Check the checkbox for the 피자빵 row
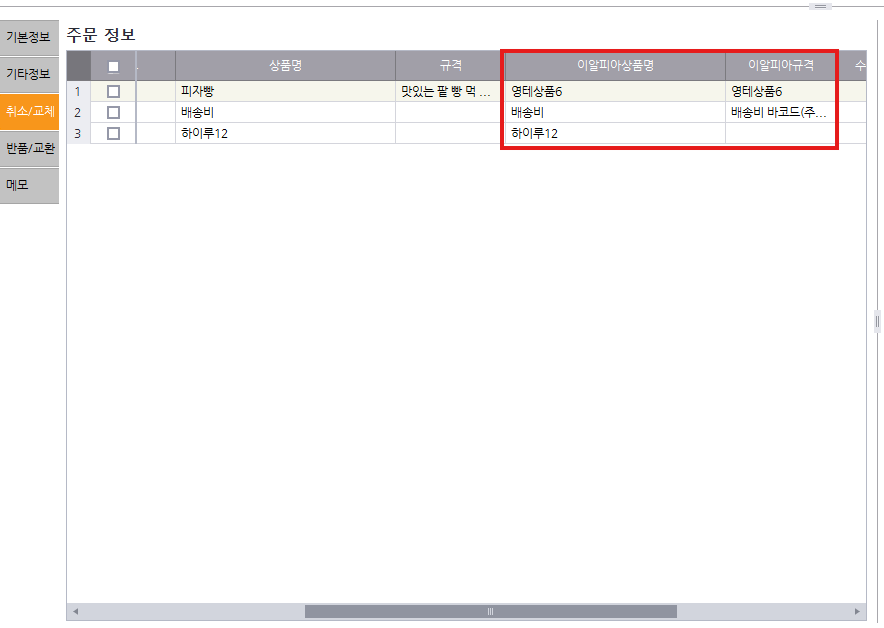Image resolution: width=884 pixels, height=628 pixels. [113, 91]
